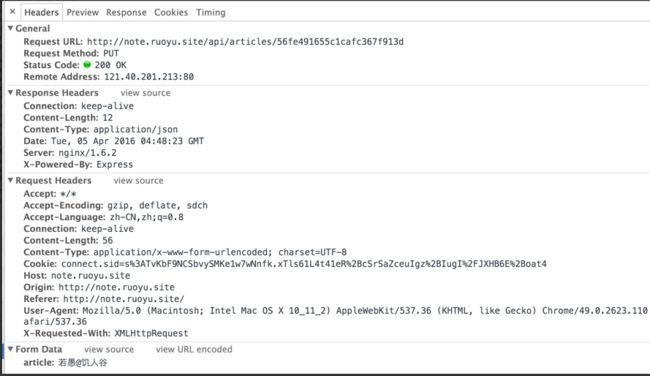Click the Headers tab

[41, 12]
